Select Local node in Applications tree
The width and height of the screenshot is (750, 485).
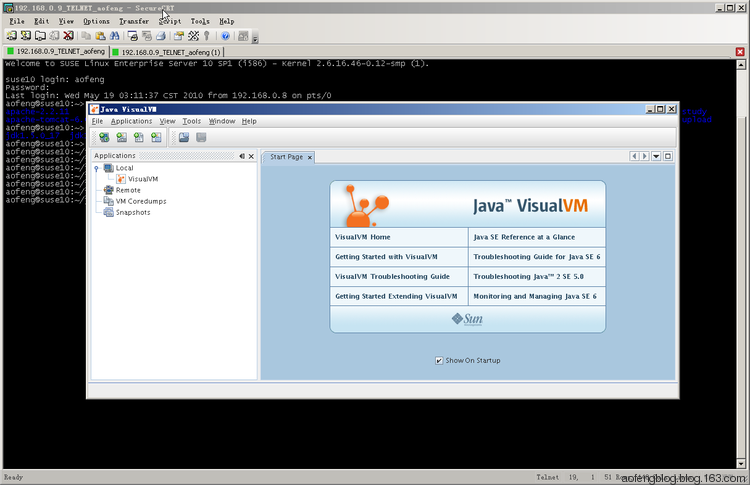click(124, 168)
